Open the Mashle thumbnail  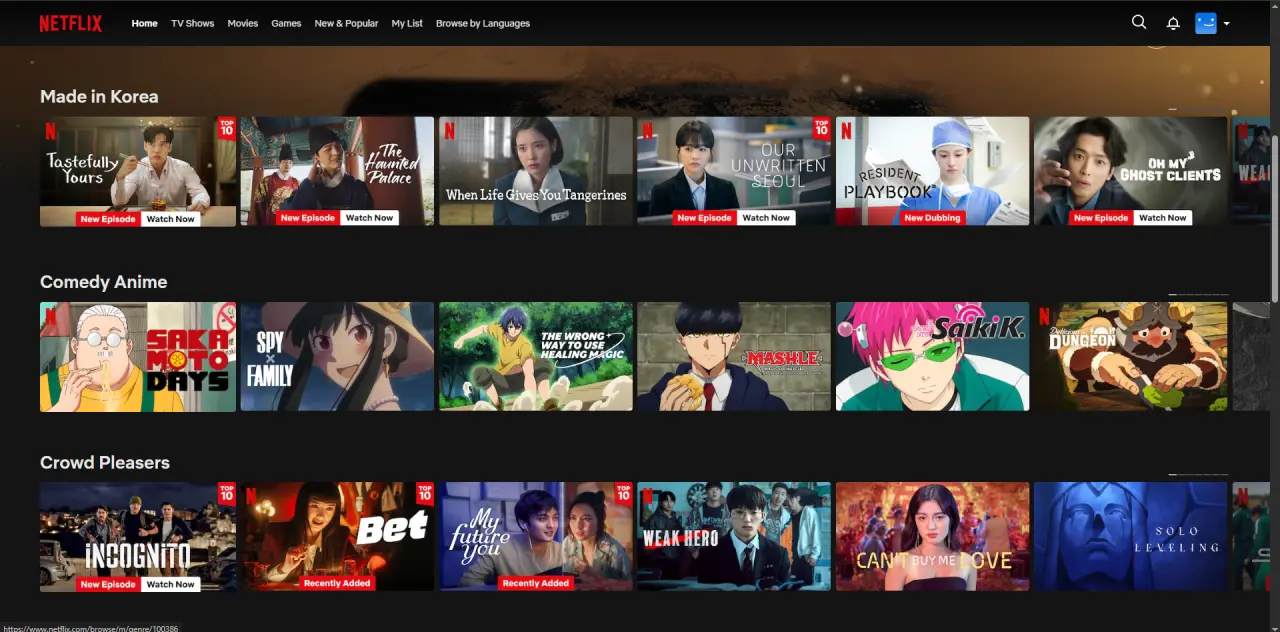coord(734,357)
